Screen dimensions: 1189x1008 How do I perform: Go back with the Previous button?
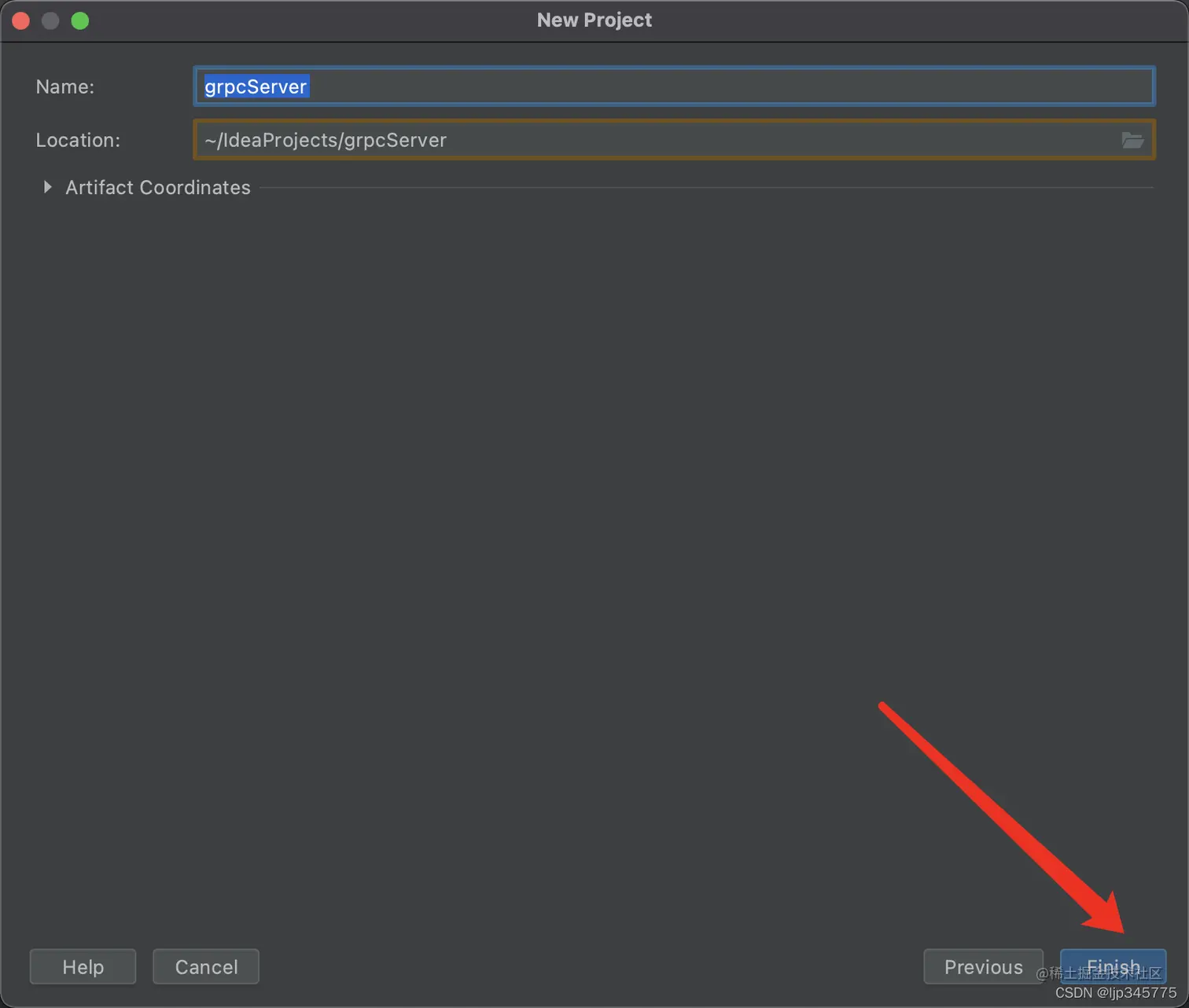(x=983, y=966)
